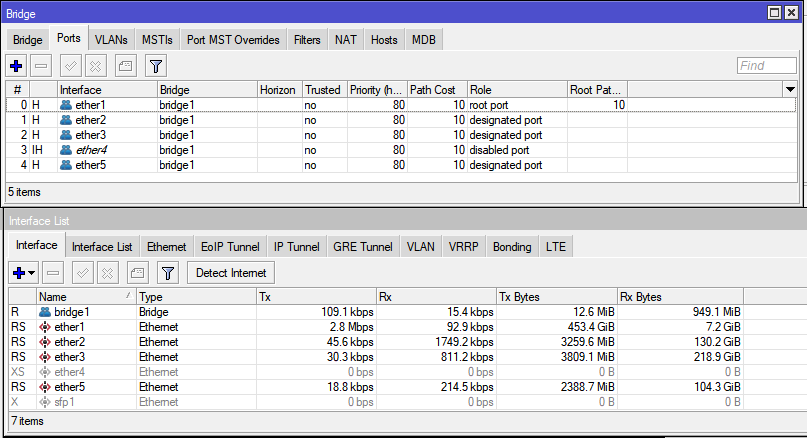The width and height of the screenshot is (807, 438).
Task: Select ether5 port icon in Bridge Ports
Action: (x=66, y=165)
